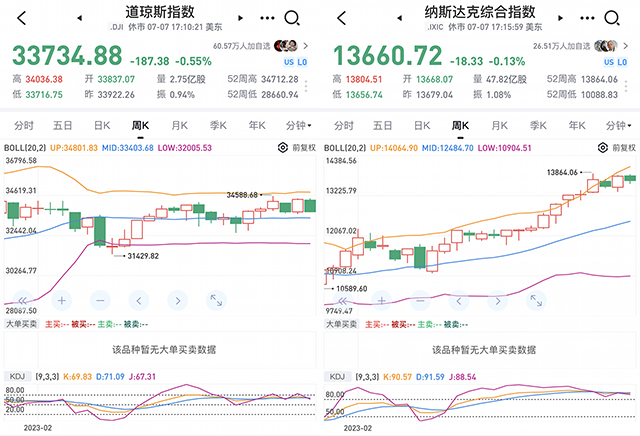The height and width of the screenshot is (436, 640).
Task: Open chart settings gear on Dow Jones chart
Action: 282,147
